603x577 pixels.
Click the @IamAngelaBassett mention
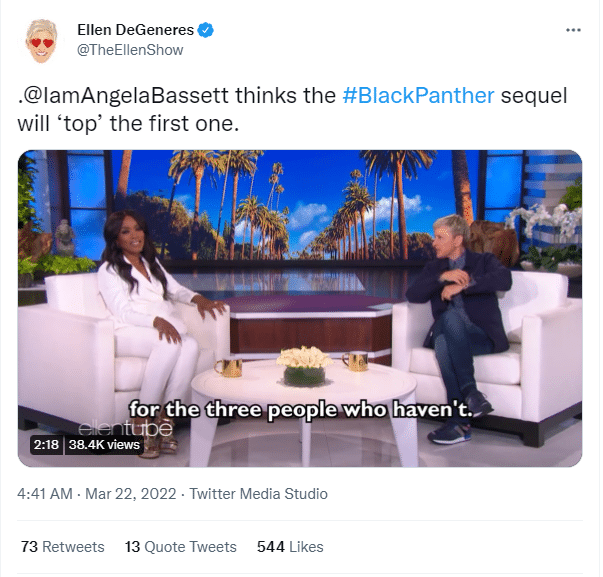[x=125, y=95]
